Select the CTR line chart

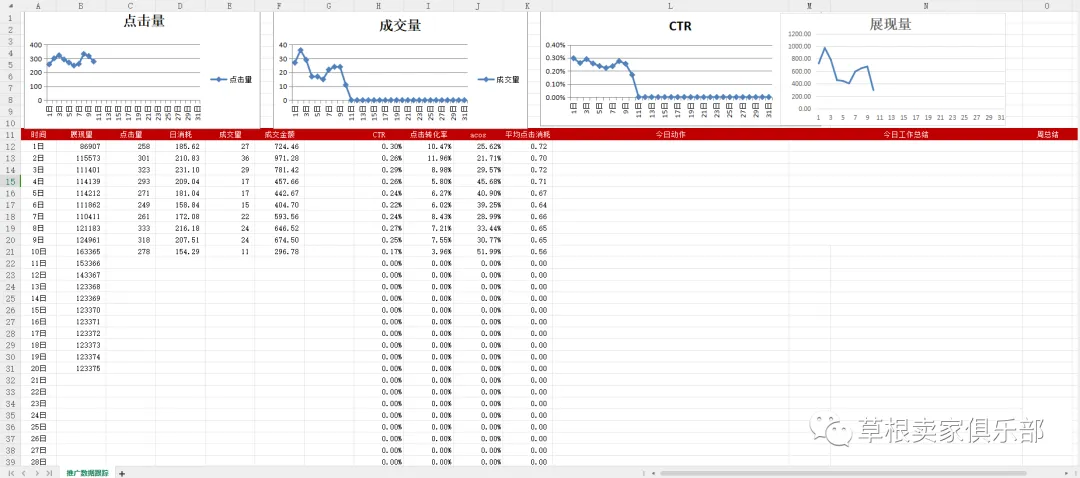(661, 69)
